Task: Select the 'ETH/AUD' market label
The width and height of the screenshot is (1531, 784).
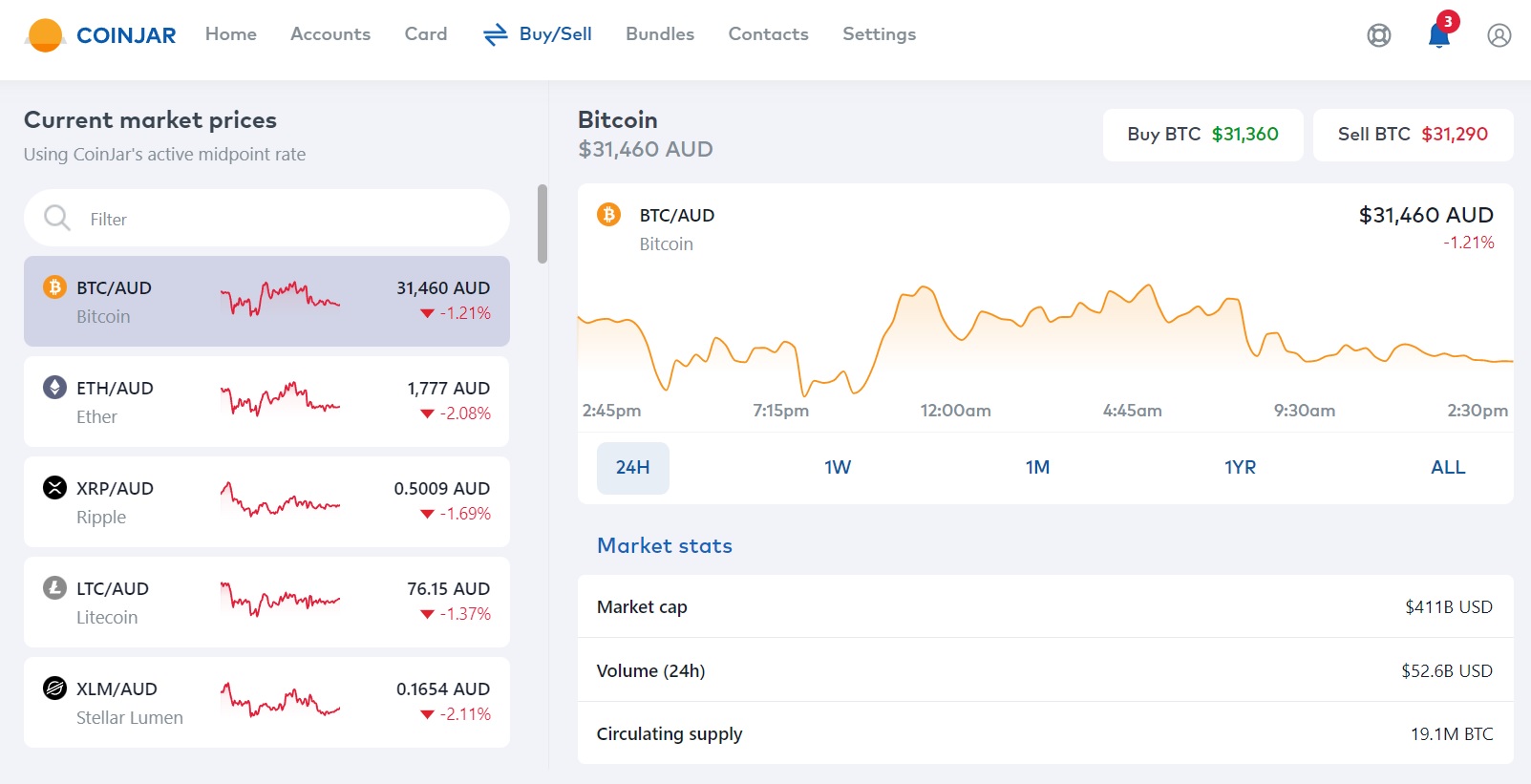Action: coord(115,388)
